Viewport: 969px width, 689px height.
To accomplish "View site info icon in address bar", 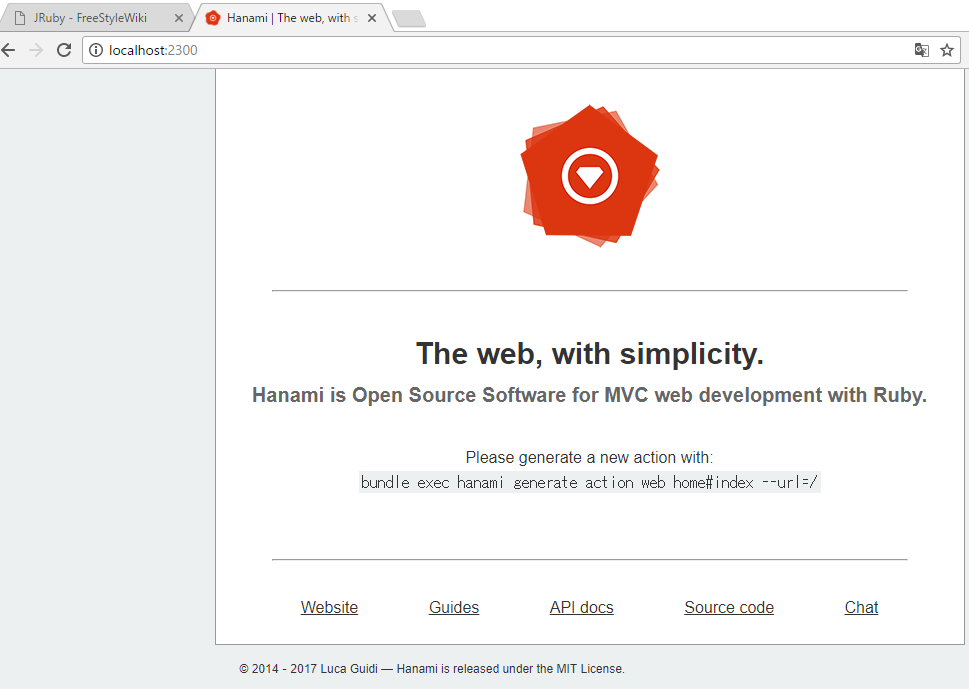I will pos(96,50).
